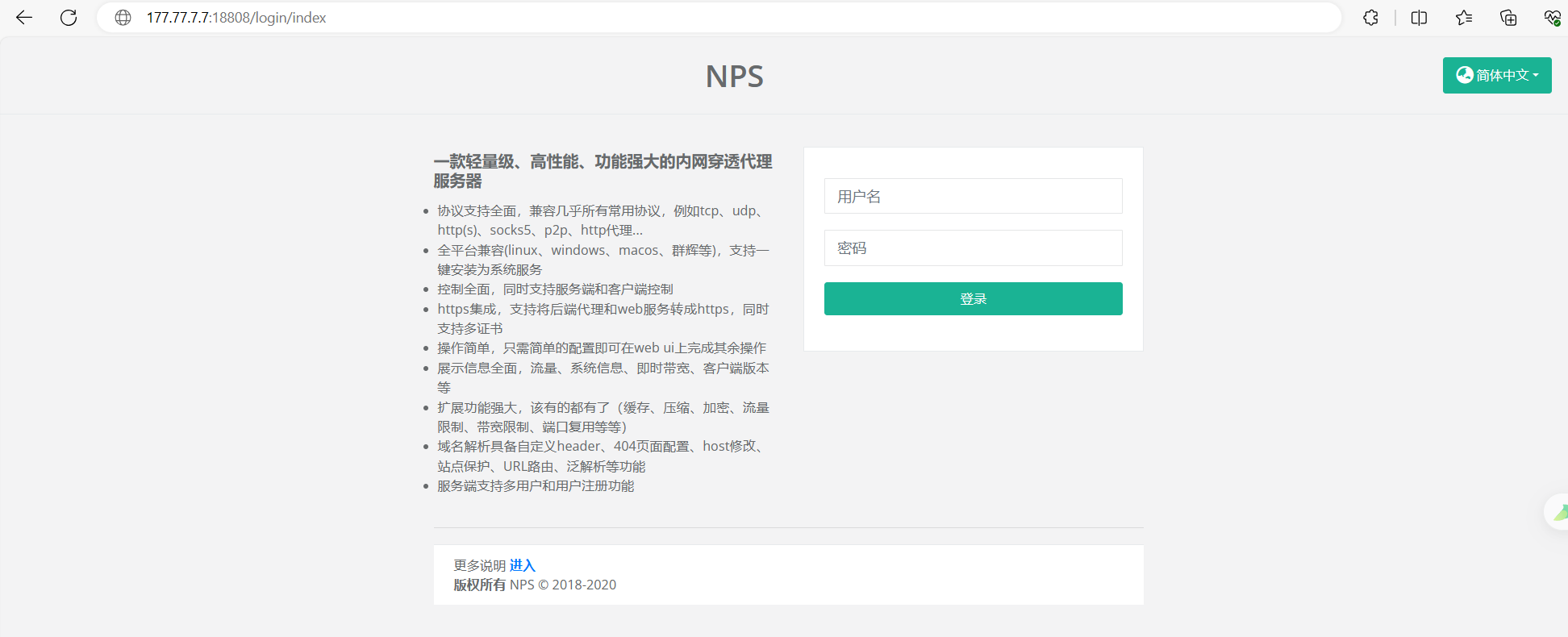1568x637 pixels.
Task: Click the green 登录 login button
Action: tap(973, 299)
